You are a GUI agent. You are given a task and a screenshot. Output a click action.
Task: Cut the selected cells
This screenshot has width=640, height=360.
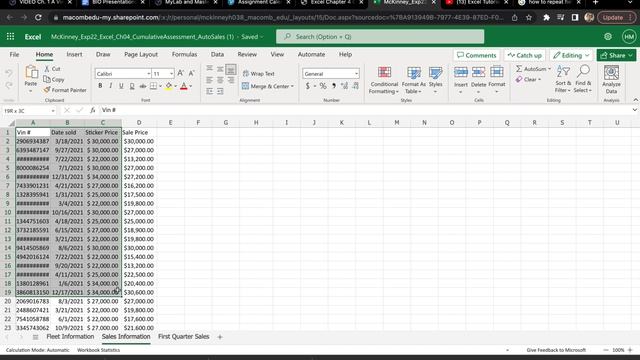52,69
